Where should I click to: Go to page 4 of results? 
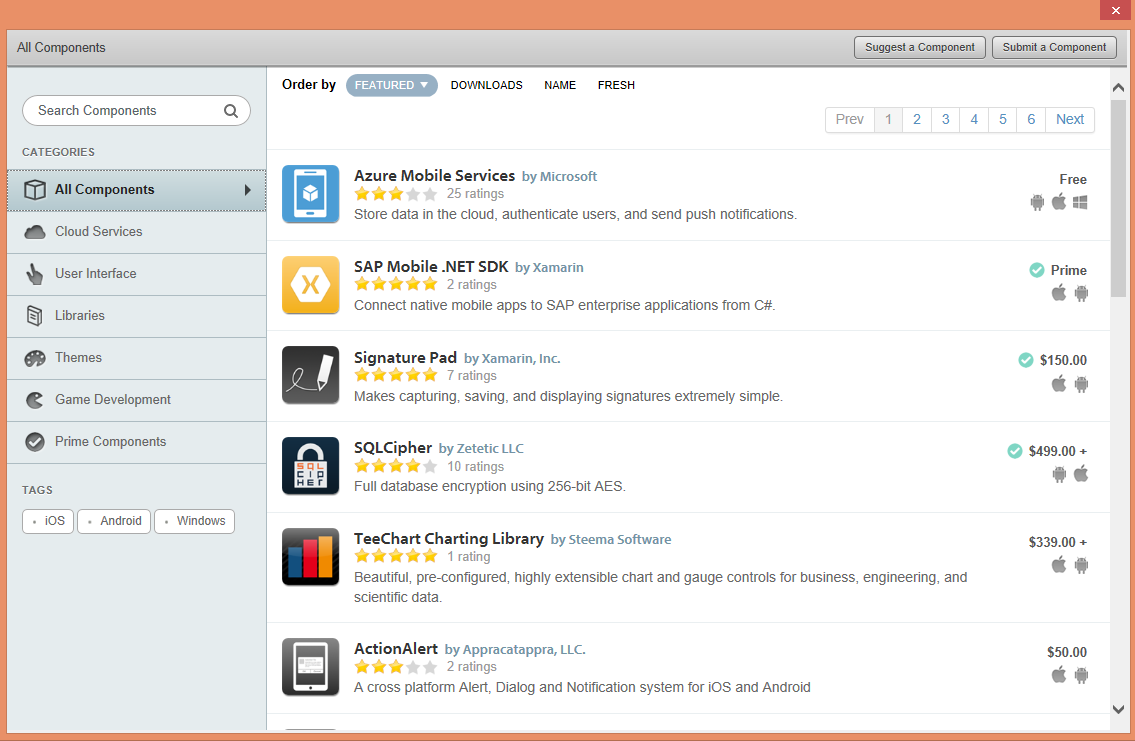tap(974, 119)
